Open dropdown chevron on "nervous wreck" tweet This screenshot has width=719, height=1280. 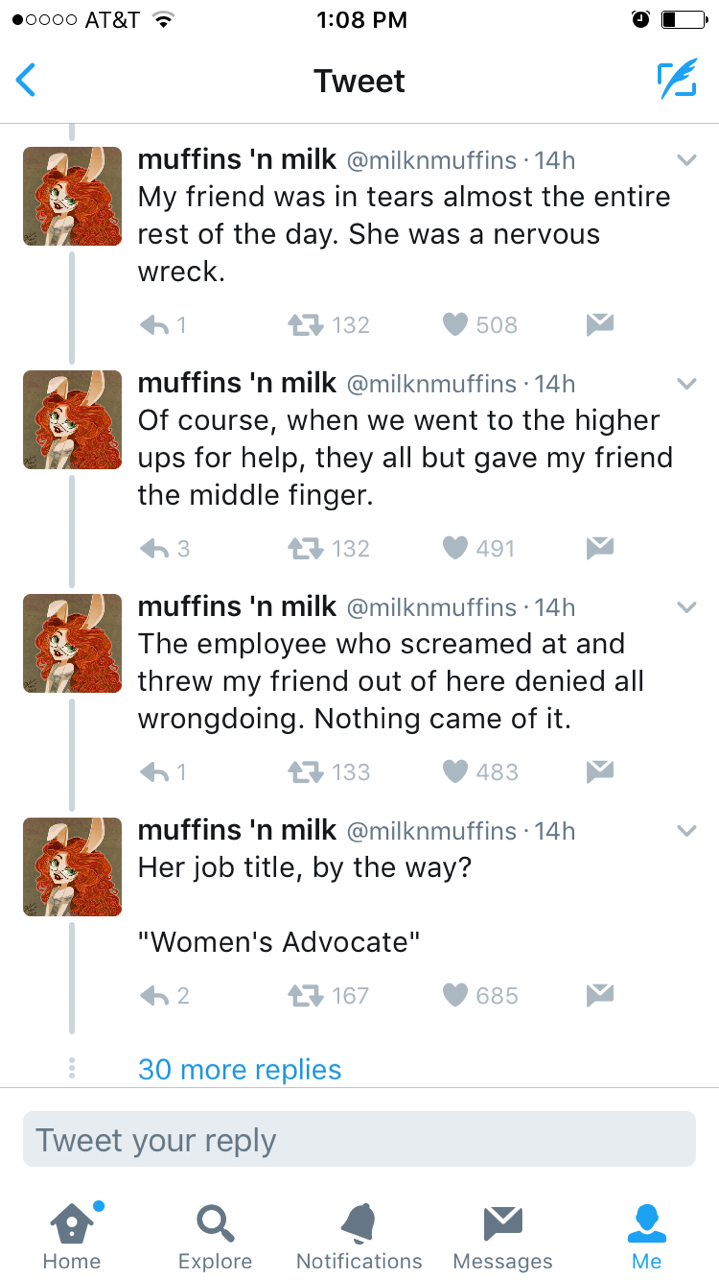coord(686,160)
